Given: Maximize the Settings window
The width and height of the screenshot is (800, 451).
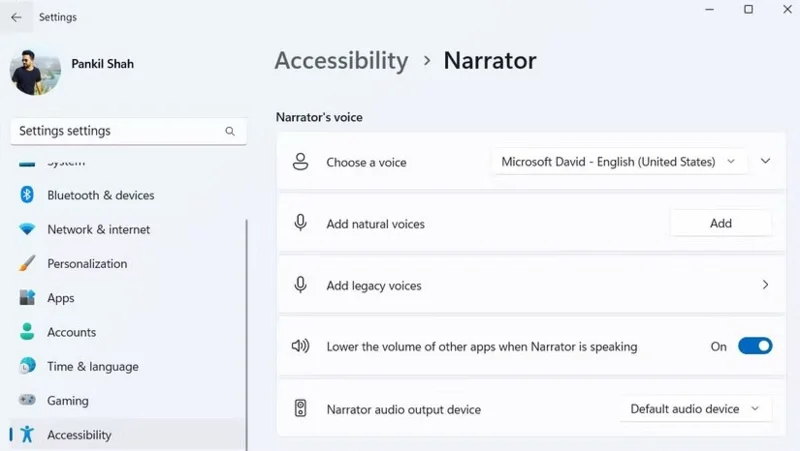Looking at the screenshot, I should pyautogui.click(x=748, y=9).
